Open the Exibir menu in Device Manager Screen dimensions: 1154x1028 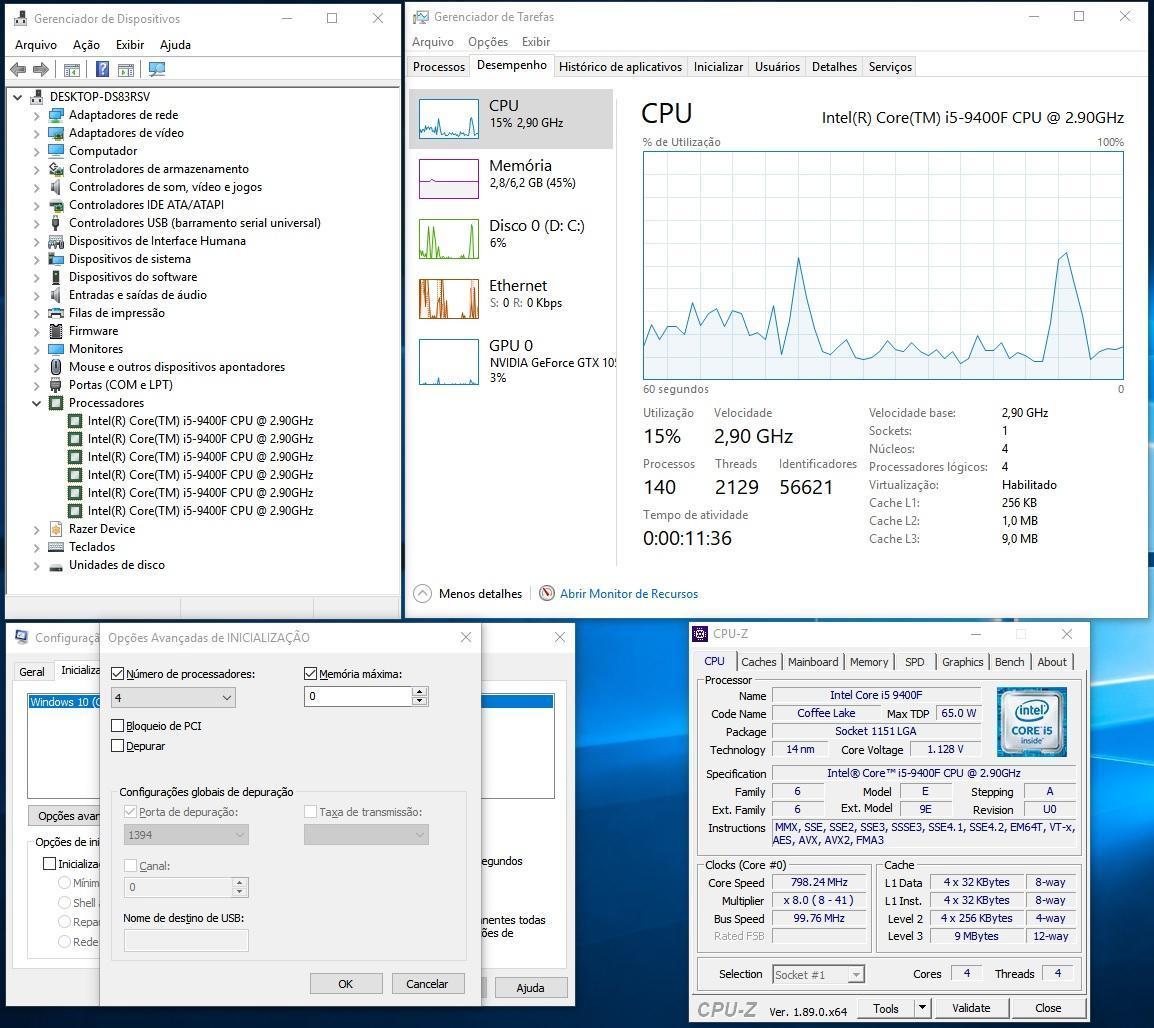click(x=130, y=45)
